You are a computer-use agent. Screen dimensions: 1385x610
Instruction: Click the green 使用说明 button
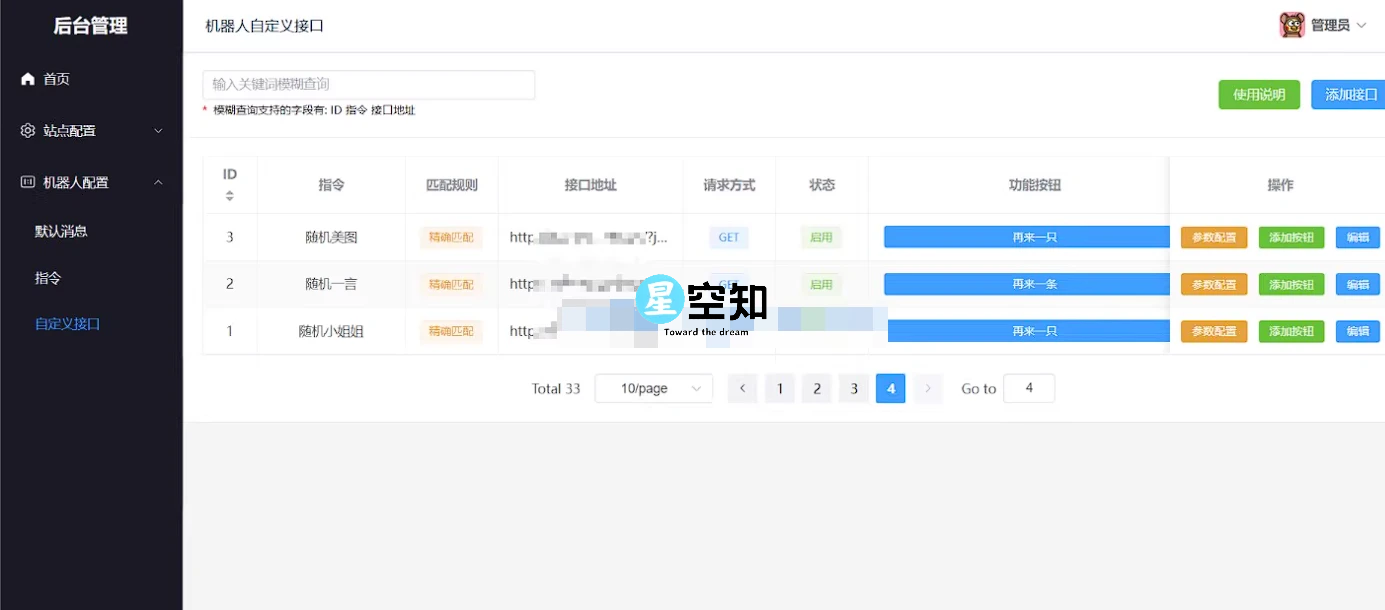(x=1258, y=94)
